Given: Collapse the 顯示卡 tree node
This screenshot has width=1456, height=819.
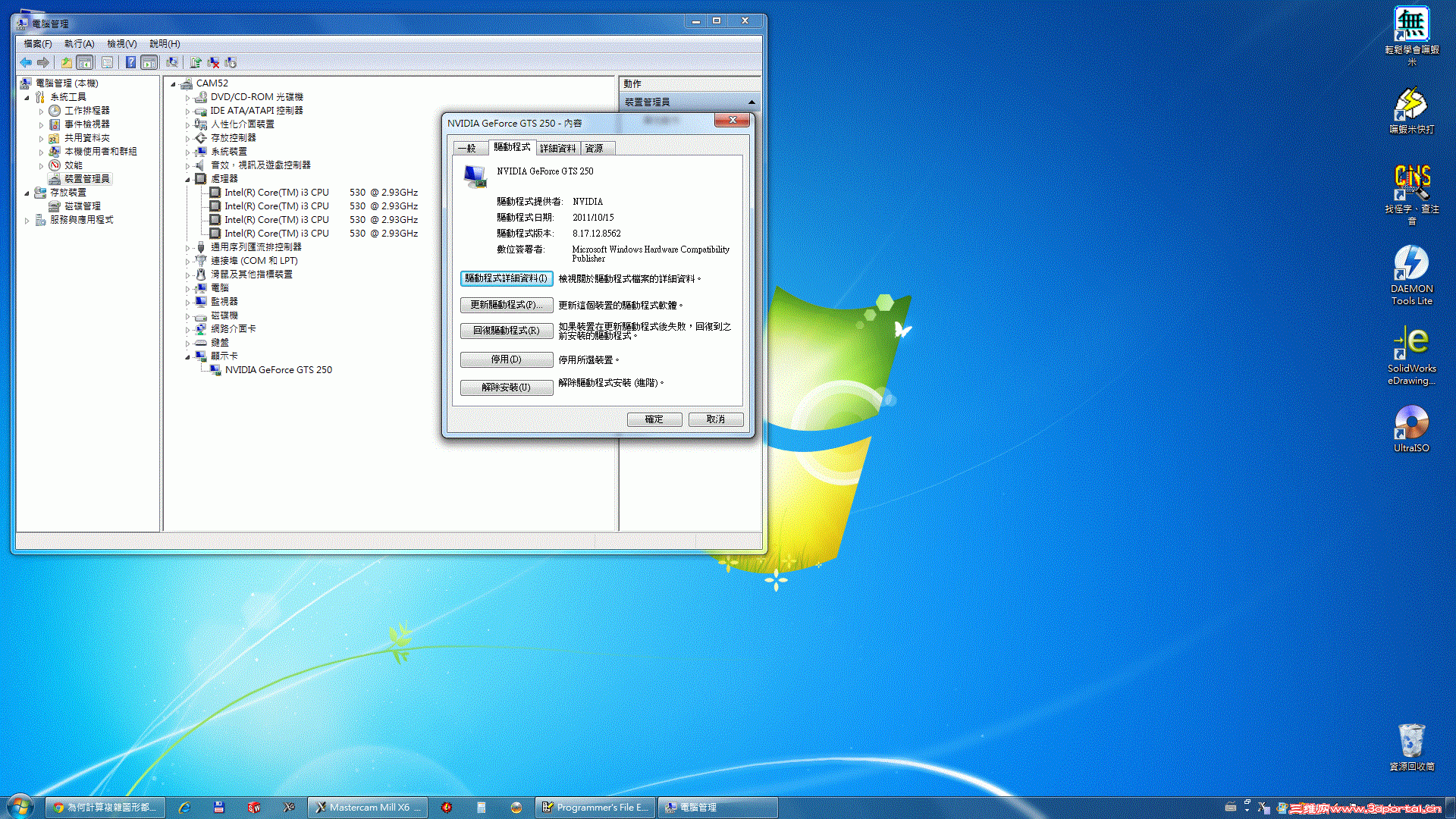Looking at the screenshot, I should pos(188,357).
